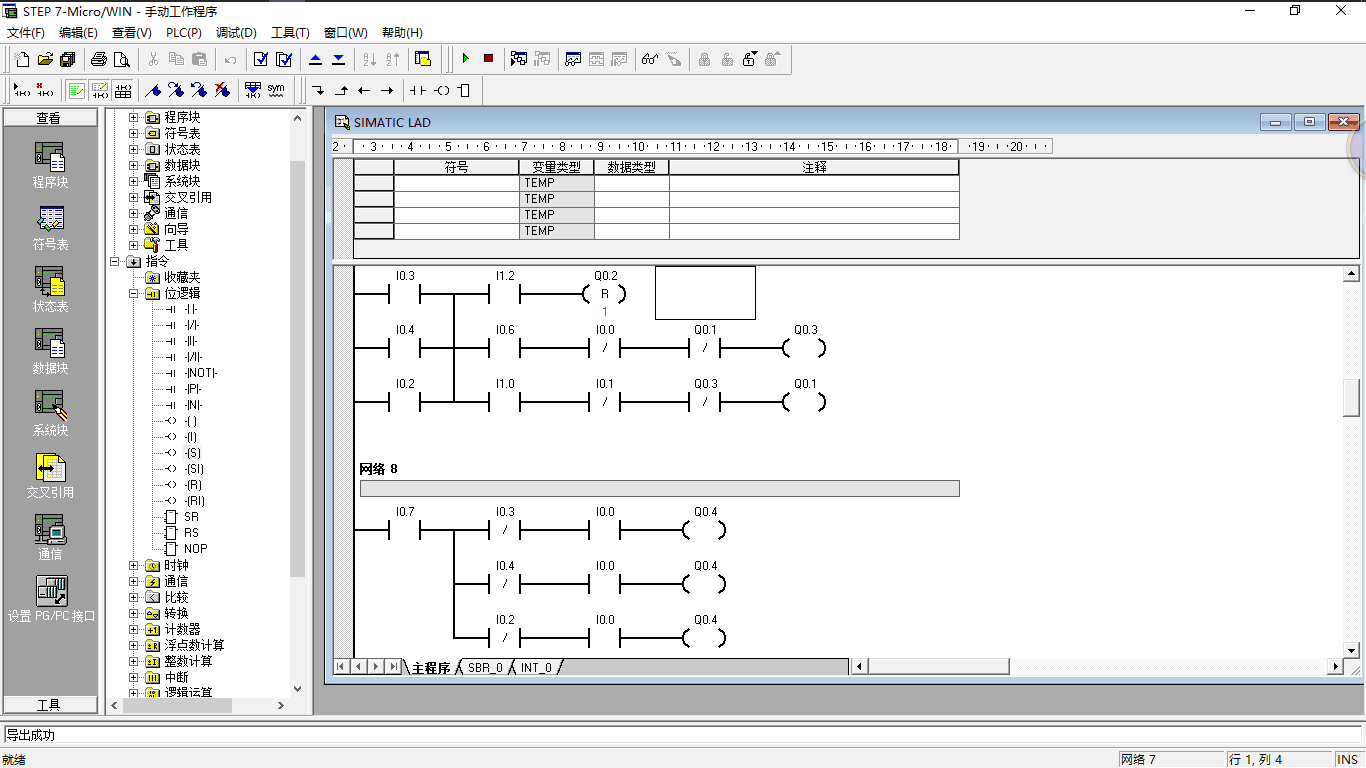Click the Run button on the toolbar
Viewport: 1366px width, 768px height.
[466, 58]
